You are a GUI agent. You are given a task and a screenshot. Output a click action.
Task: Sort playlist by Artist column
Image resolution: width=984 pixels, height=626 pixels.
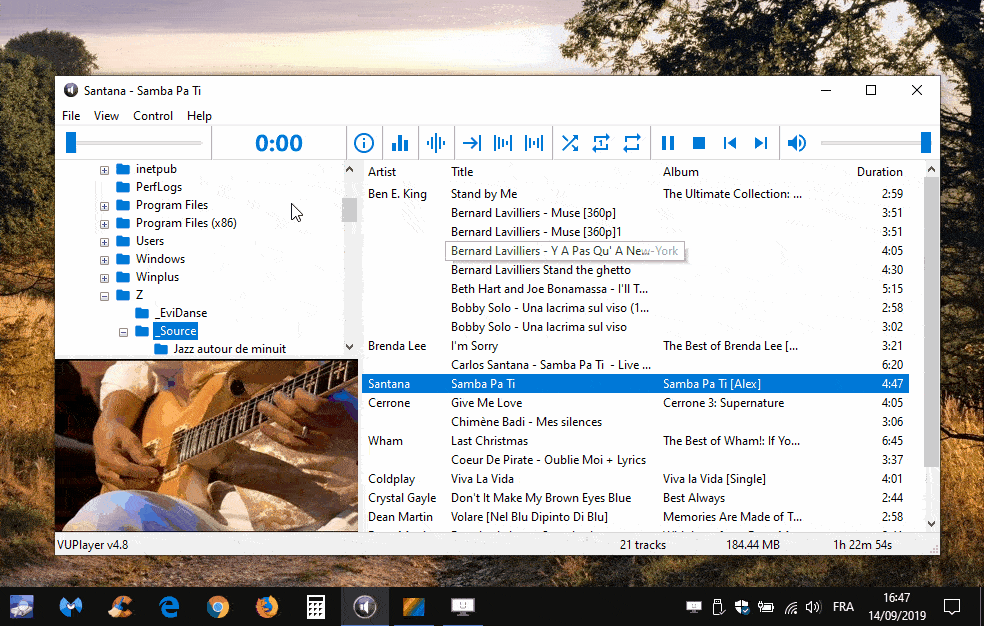tap(382, 172)
